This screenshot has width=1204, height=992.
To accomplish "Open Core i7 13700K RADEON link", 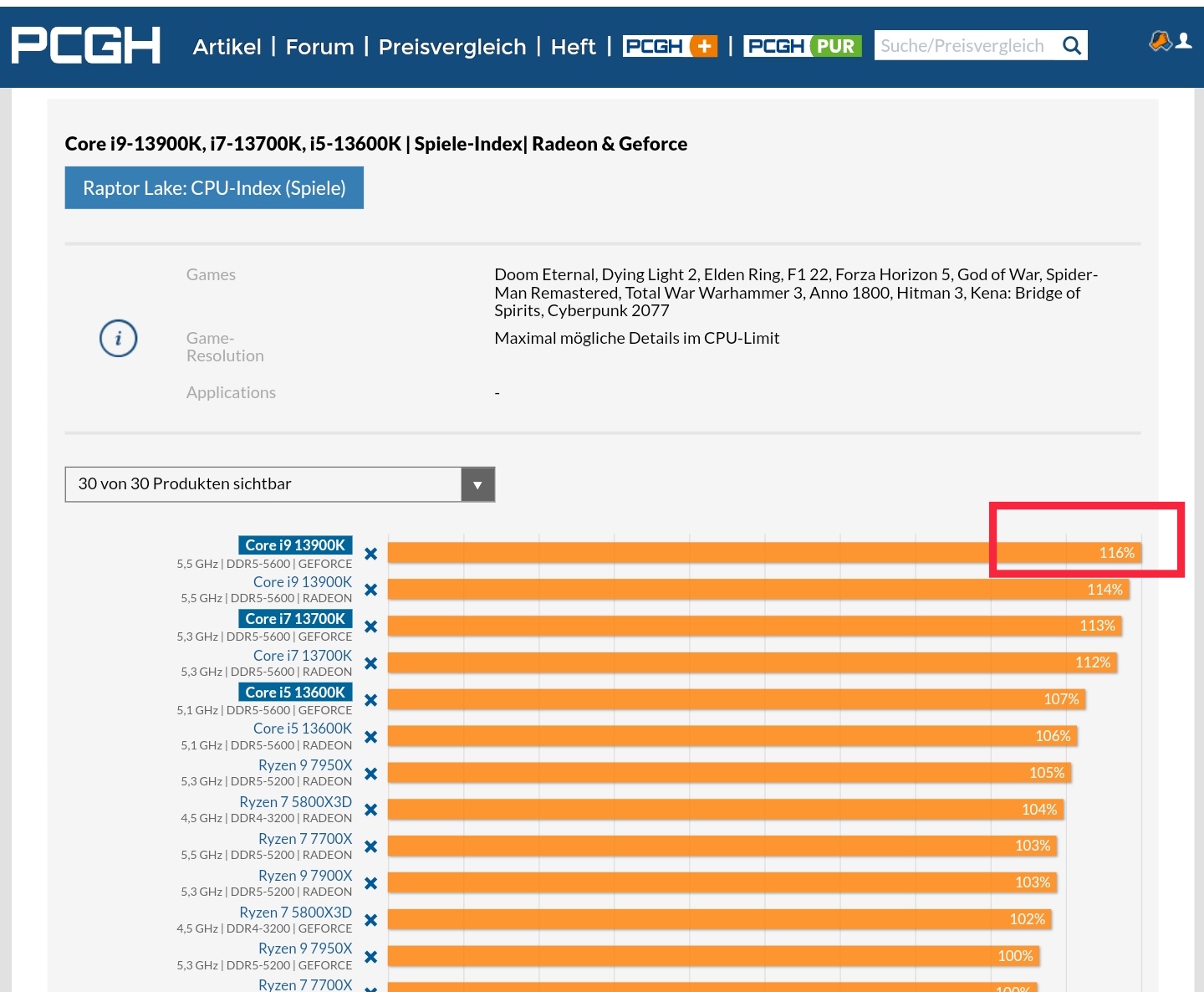I will pos(303,656).
